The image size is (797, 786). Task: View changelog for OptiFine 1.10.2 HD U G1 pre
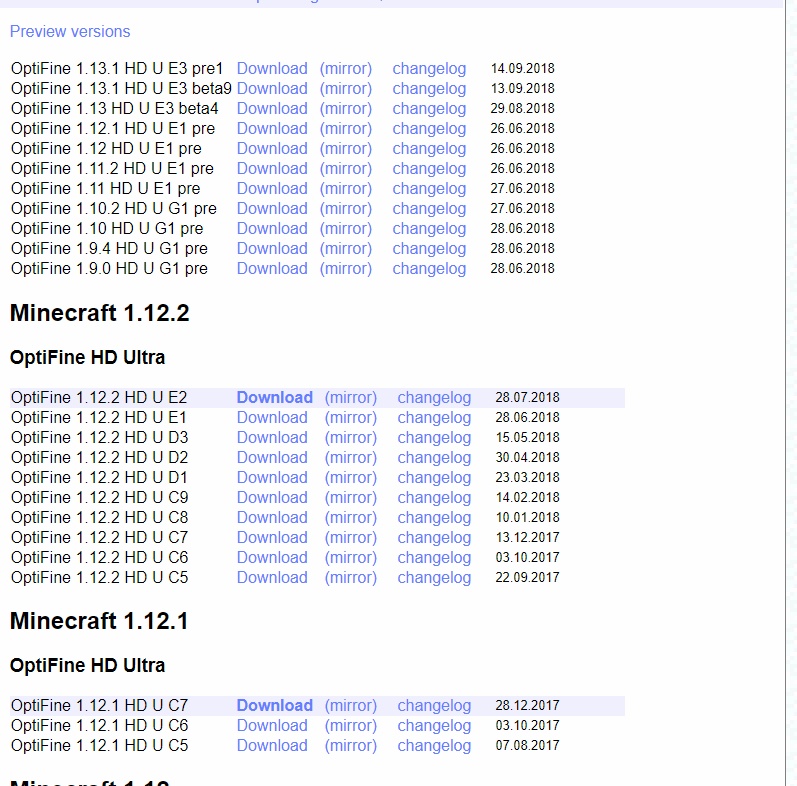click(429, 208)
